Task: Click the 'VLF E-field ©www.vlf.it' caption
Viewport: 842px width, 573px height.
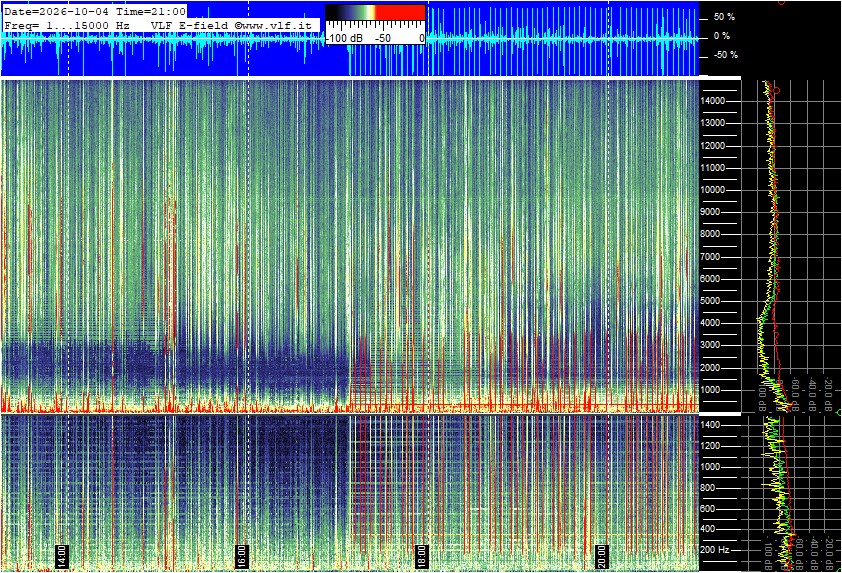Action: tap(231, 25)
